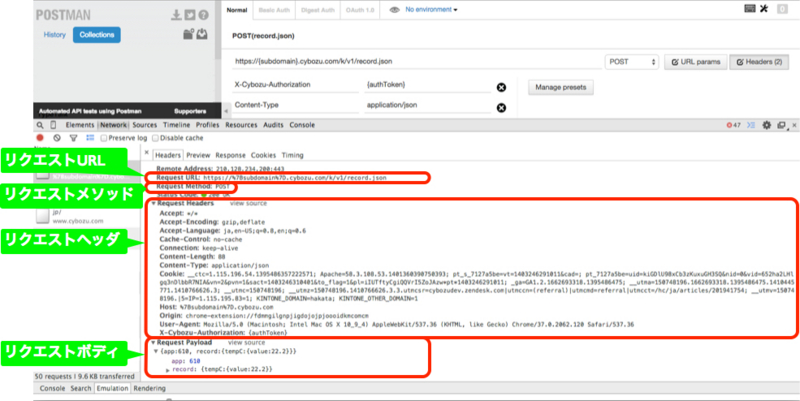Click the {authToken} header value field
Viewport: 800px width, 401px height.
click(x=428, y=86)
